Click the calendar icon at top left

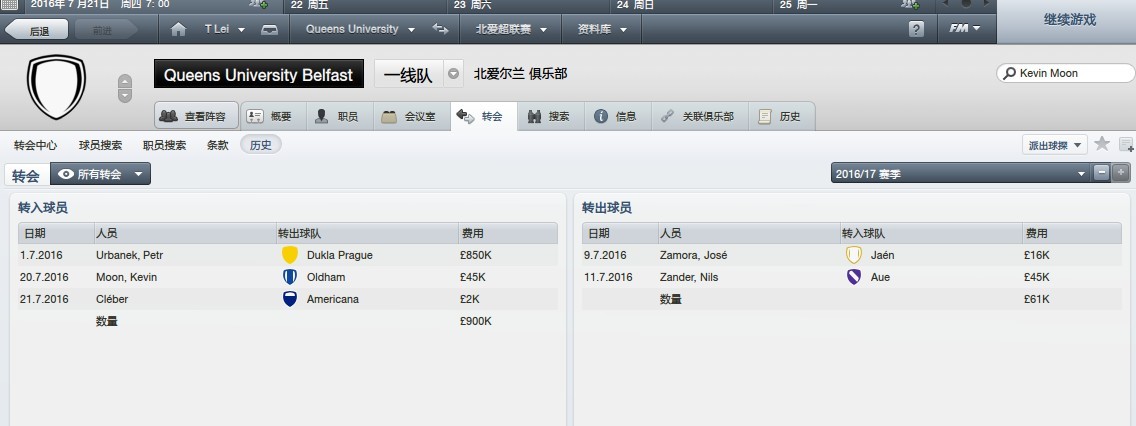point(9,4)
